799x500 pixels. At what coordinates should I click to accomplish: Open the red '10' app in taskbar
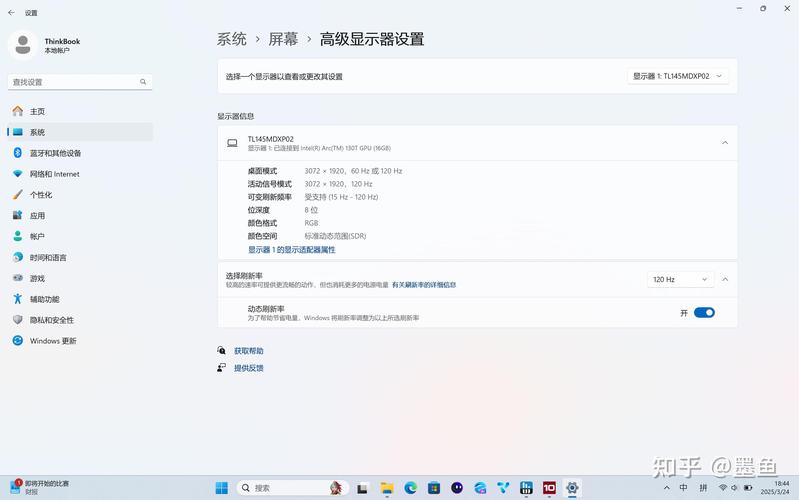549,488
